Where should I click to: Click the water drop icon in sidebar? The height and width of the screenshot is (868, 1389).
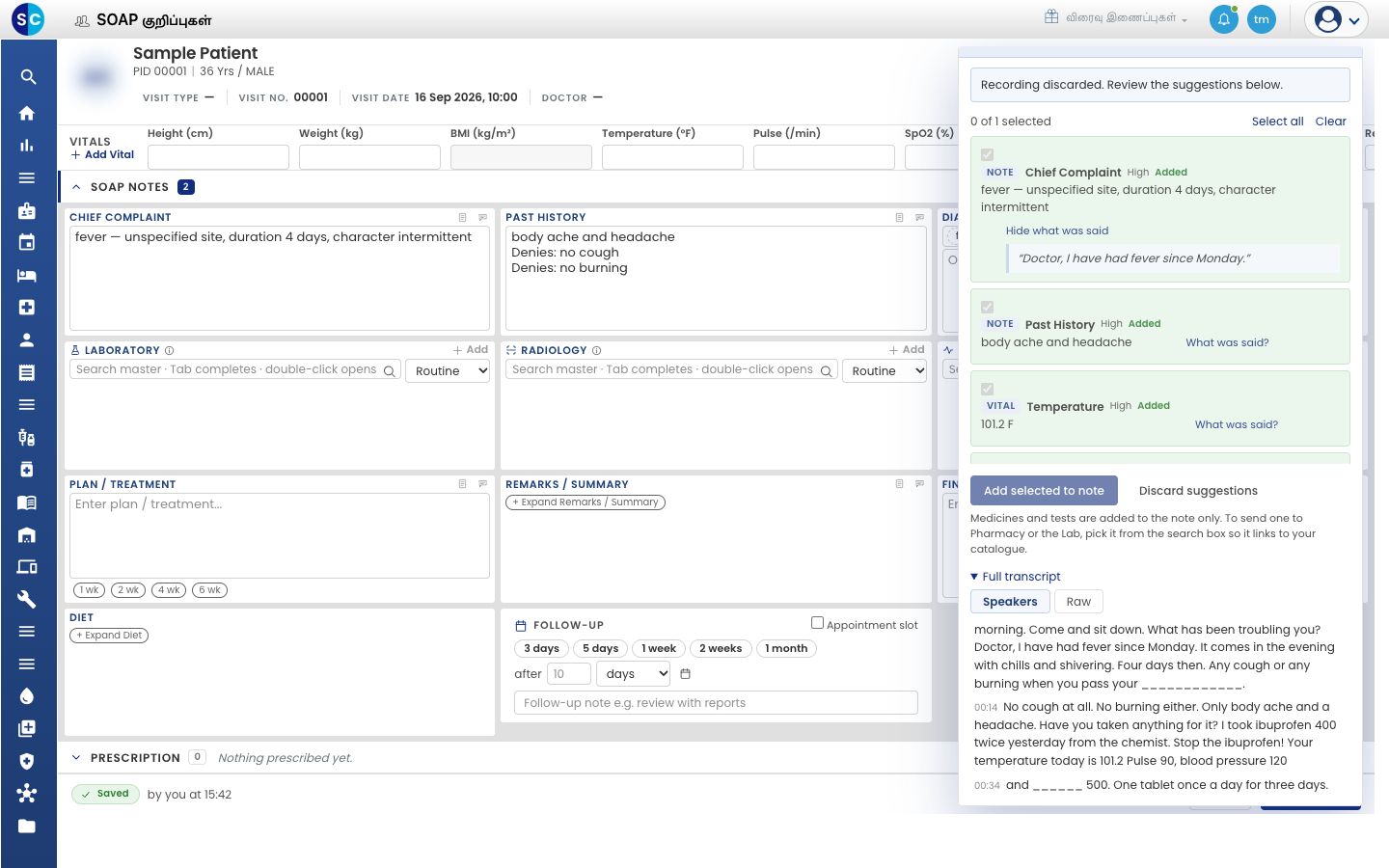coord(27,696)
